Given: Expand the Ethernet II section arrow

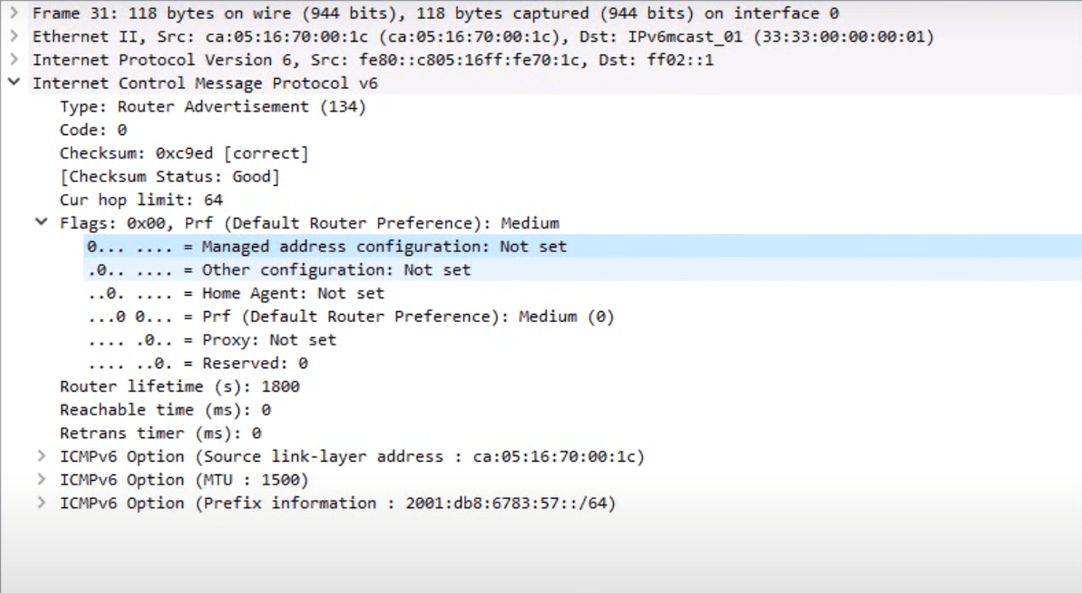Looking at the screenshot, I should coord(14,36).
